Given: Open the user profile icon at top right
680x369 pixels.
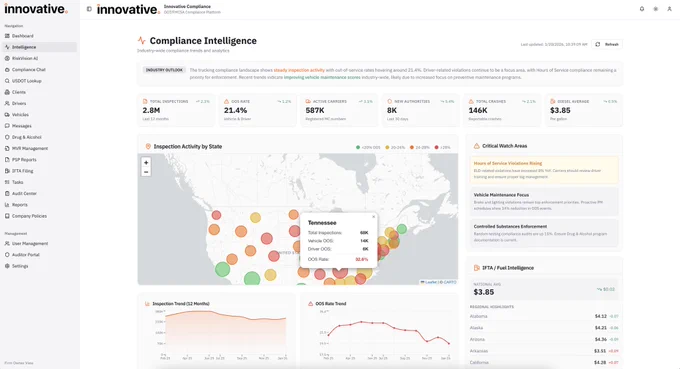Looking at the screenshot, I should [669, 9].
